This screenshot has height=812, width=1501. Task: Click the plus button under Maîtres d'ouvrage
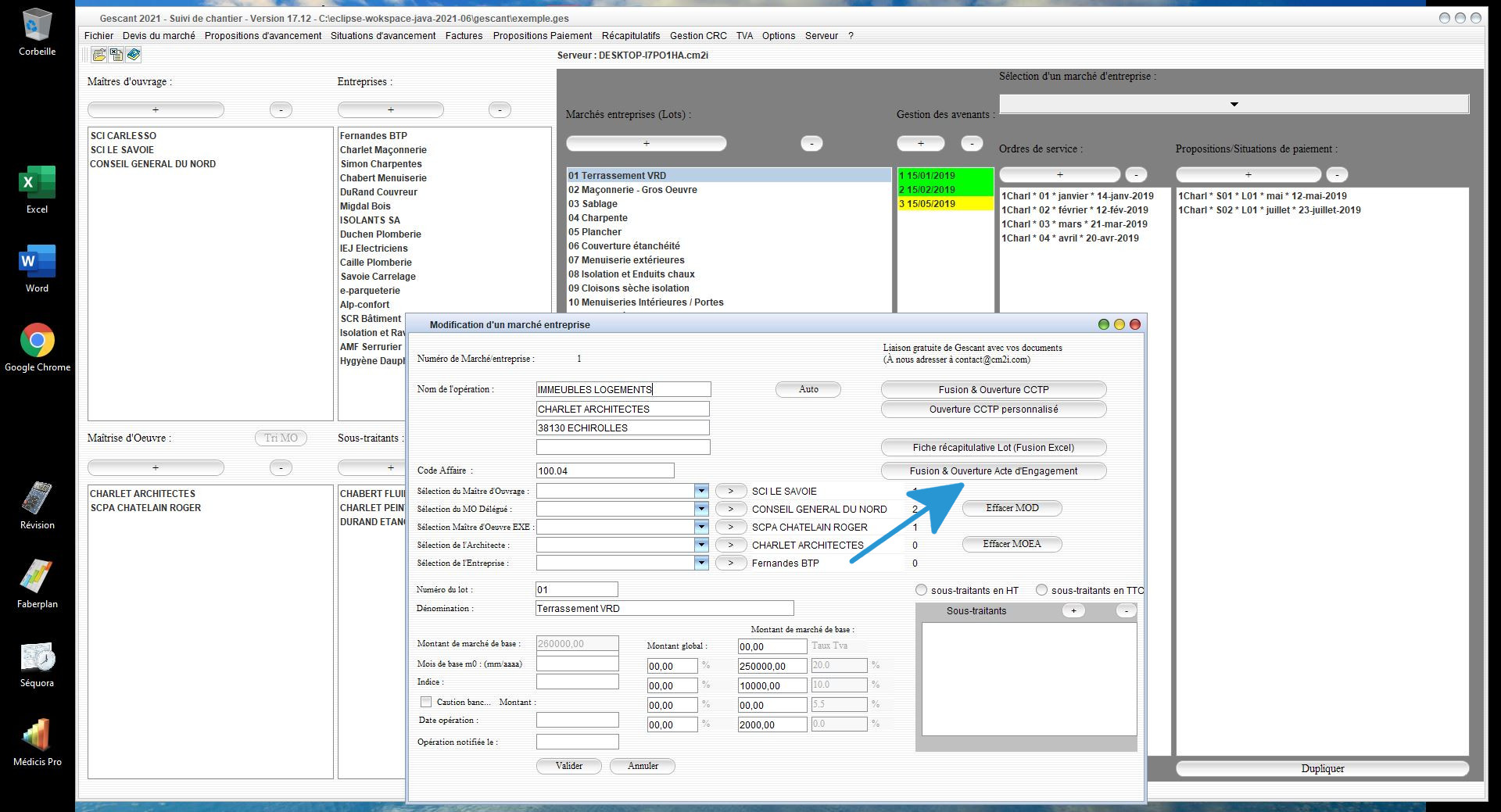tap(156, 109)
